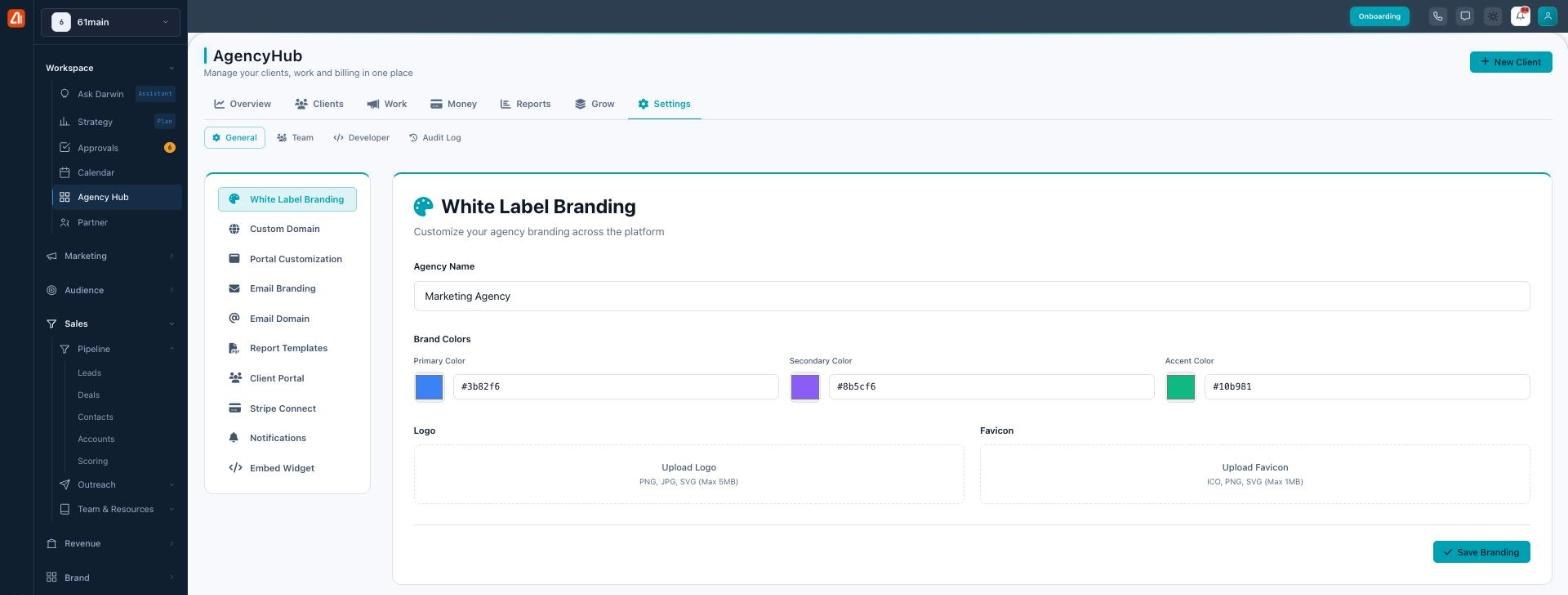This screenshot has width=1568, height=595.
Task: Open Accounts under Pipeline
Action: 96,439
